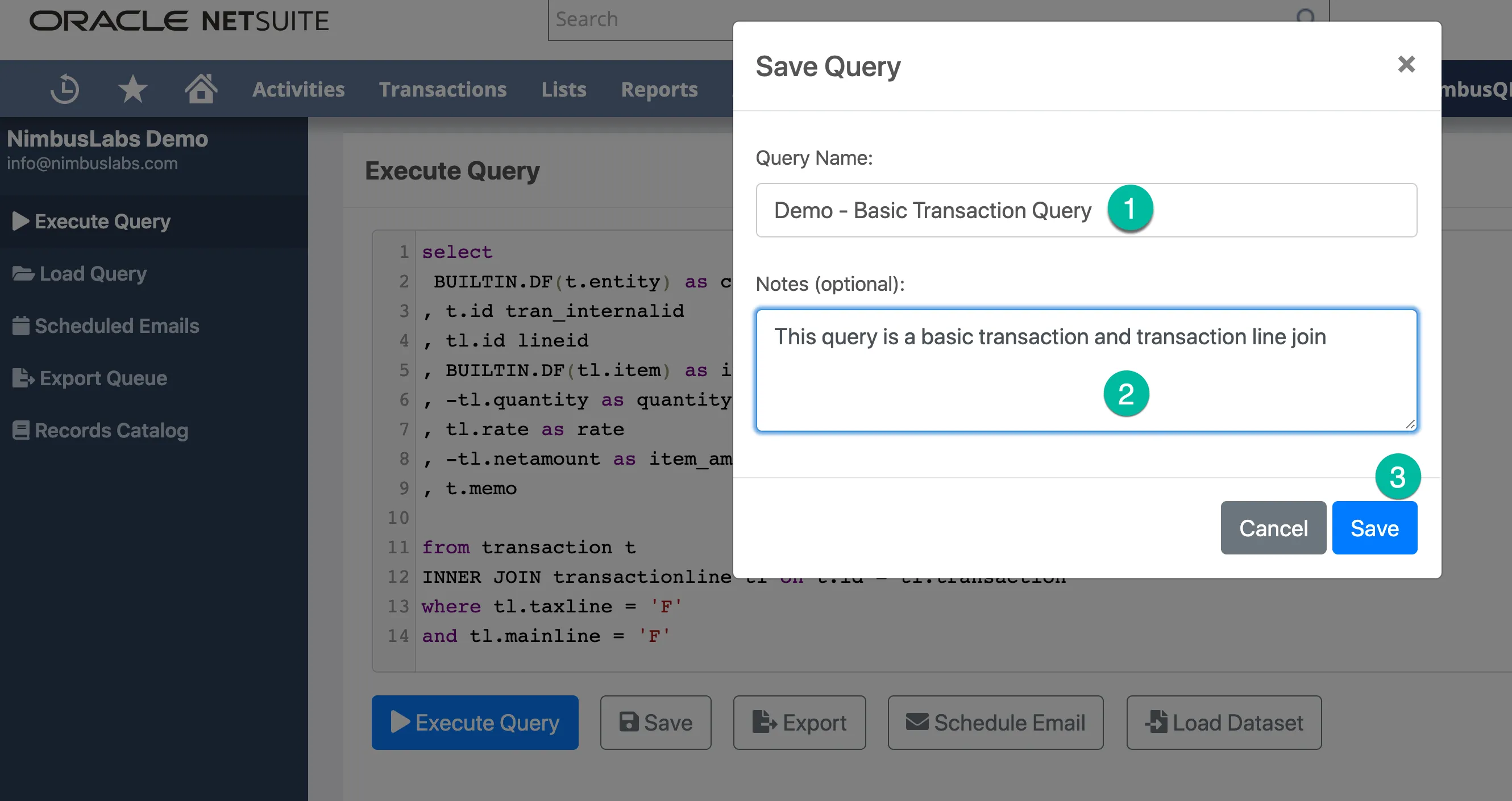Click the Load Dataset button
1512x801 pixels.
[1224, 723]
